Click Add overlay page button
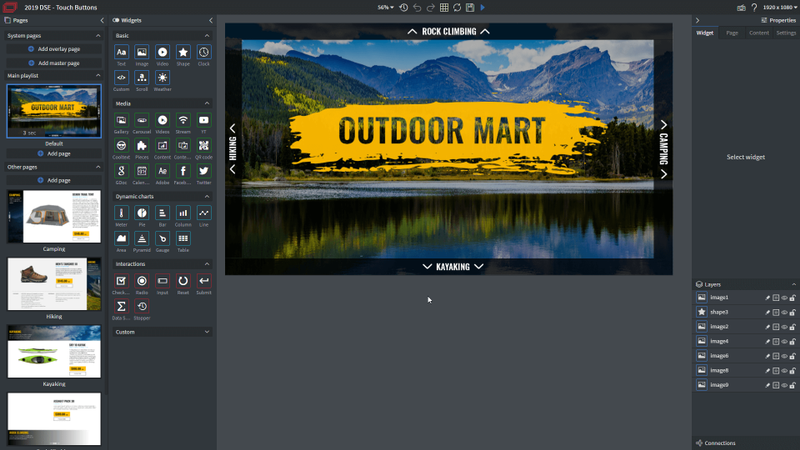The width and height of the screenshot is (800, 450). tap(54, 48)
